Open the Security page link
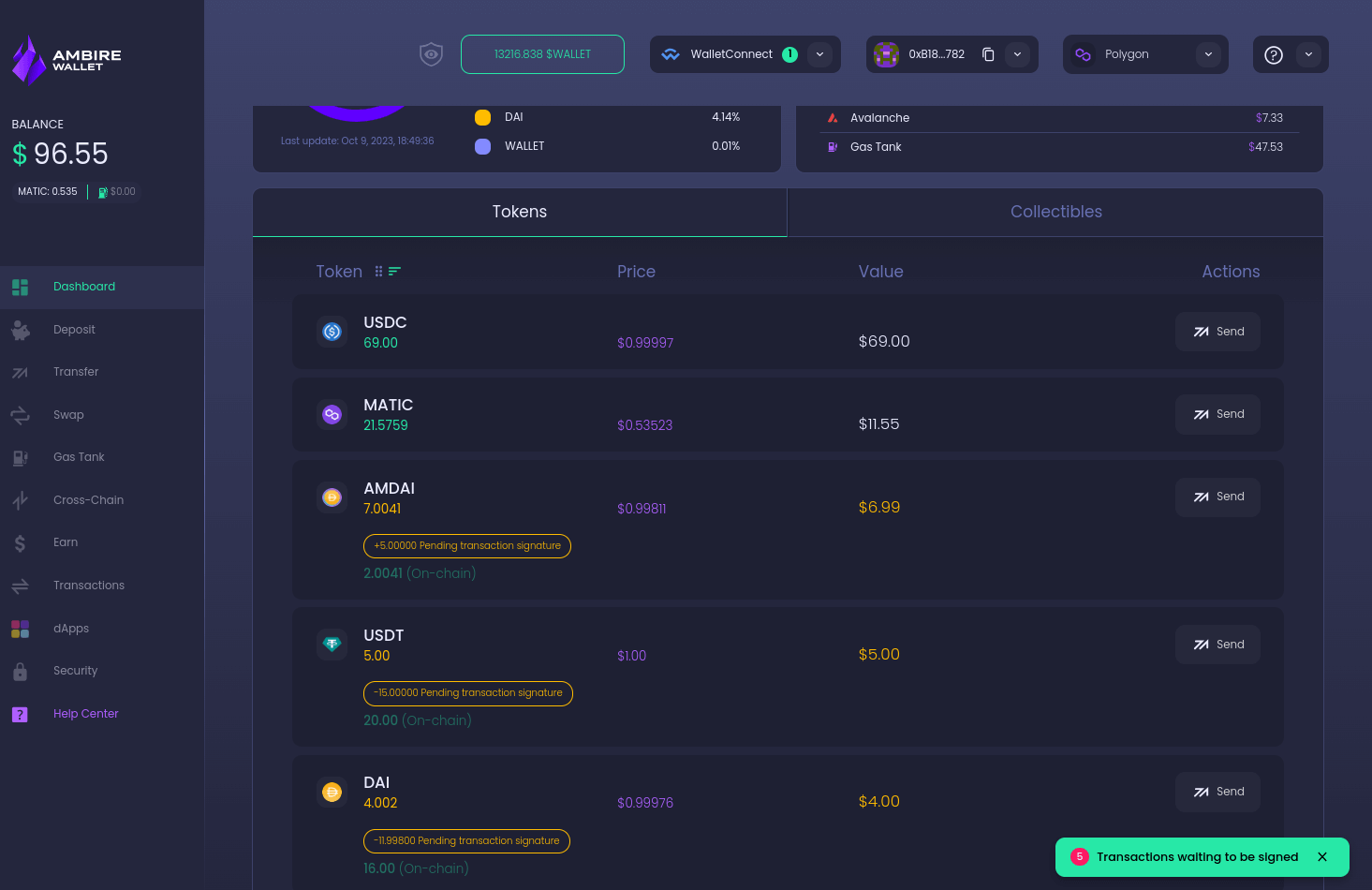This screenshot has height=890, width=1372. pos(102,671)
